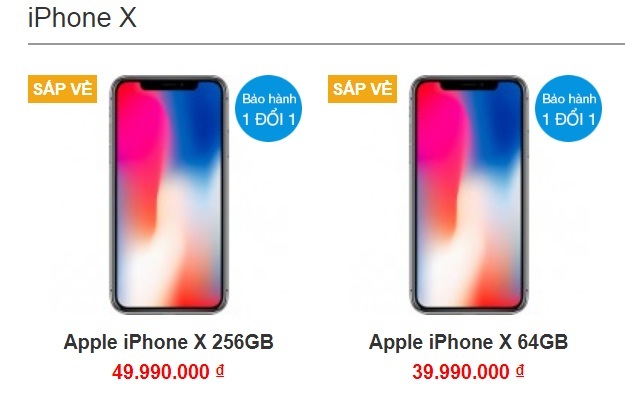Click the SẮP VỀ badge on 256GB model
Screen dimensions: 625x400
click(x=63, y=89)
